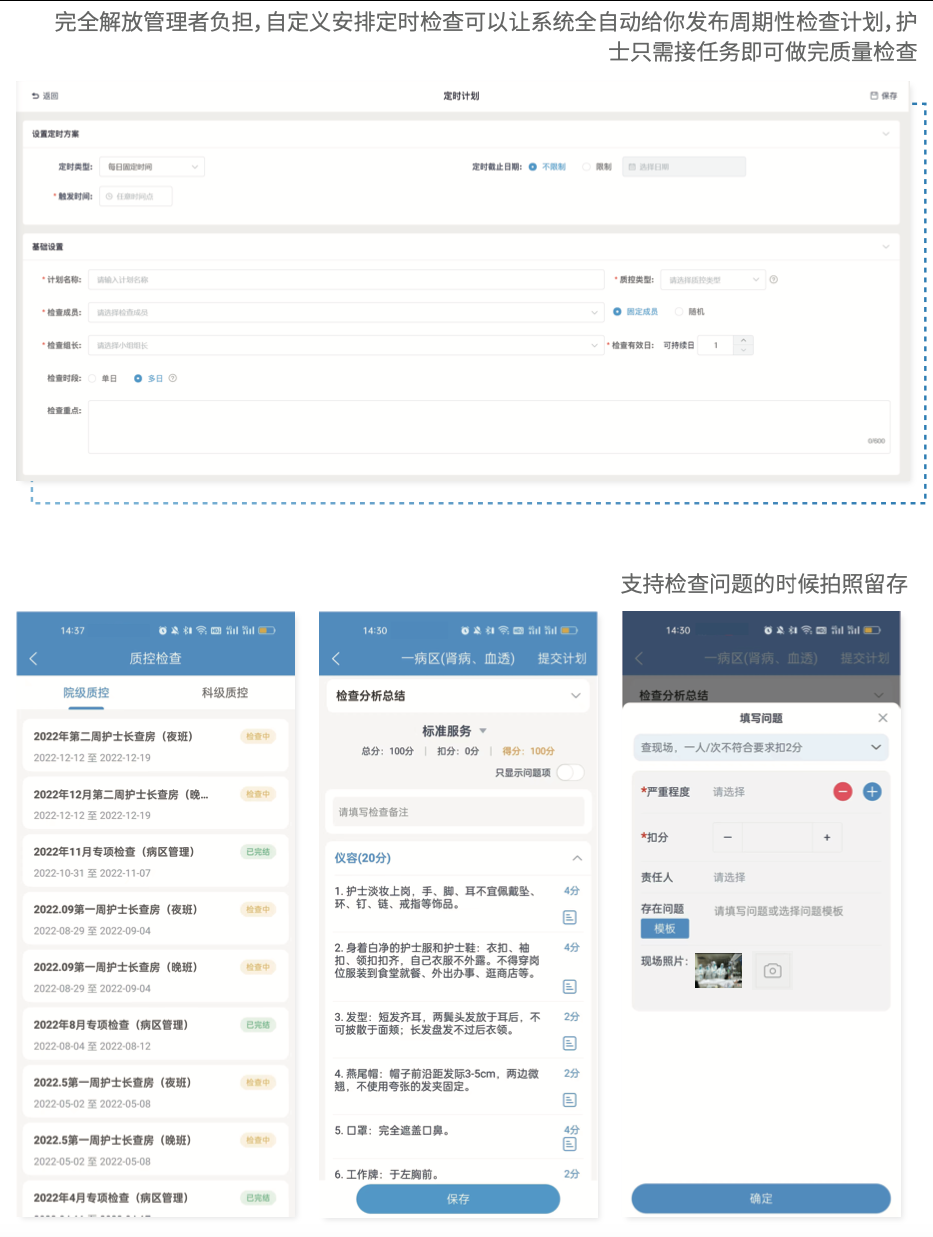This screenshot has width=933, height=1237.
Task: Tap 提交计划 in checklist header
Action: coord(562,659)
